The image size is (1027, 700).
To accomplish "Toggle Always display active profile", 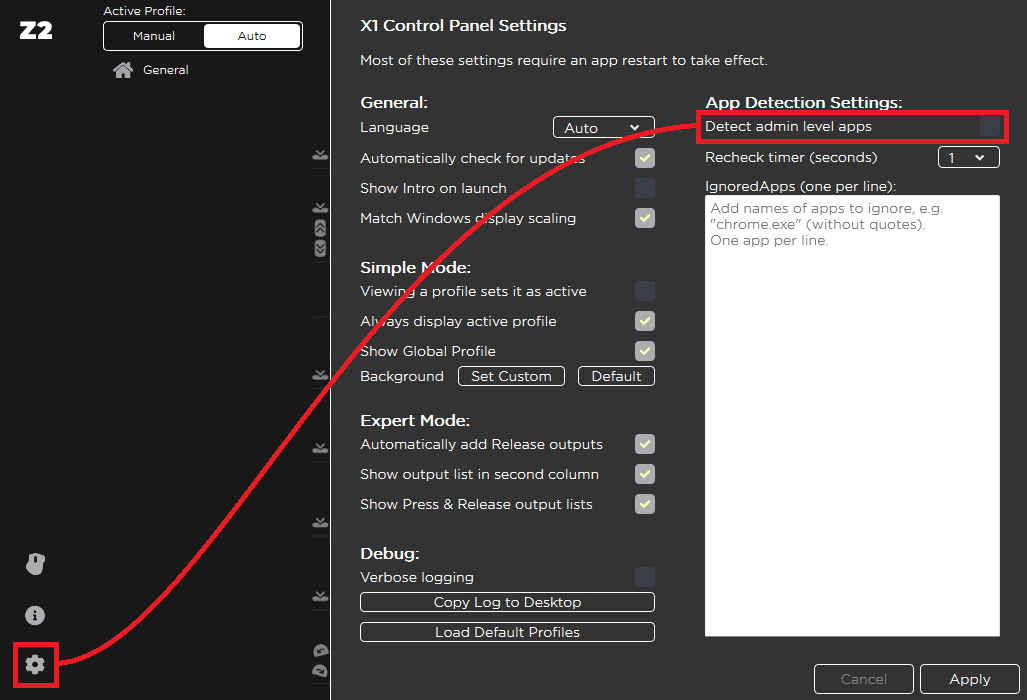I will (645, 321).
